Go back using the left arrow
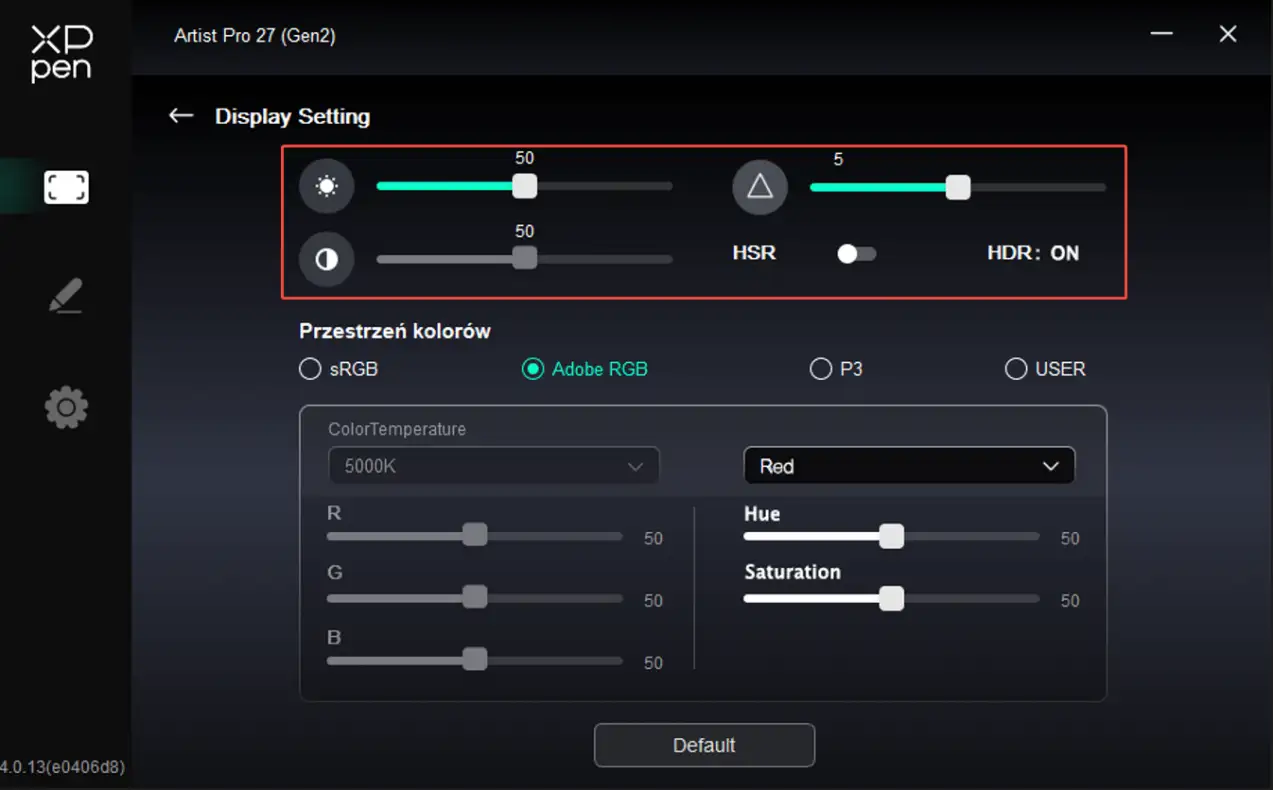Screen dimensions: 1273x790 coord(181,116)
